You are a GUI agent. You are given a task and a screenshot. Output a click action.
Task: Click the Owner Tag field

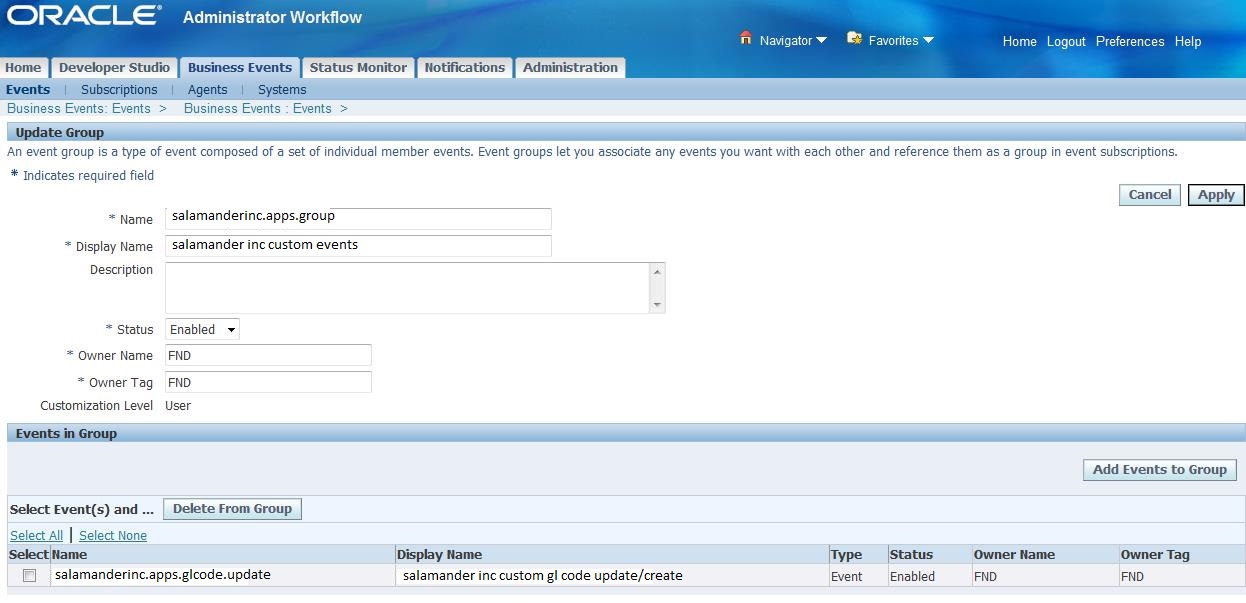click(268, 382)
